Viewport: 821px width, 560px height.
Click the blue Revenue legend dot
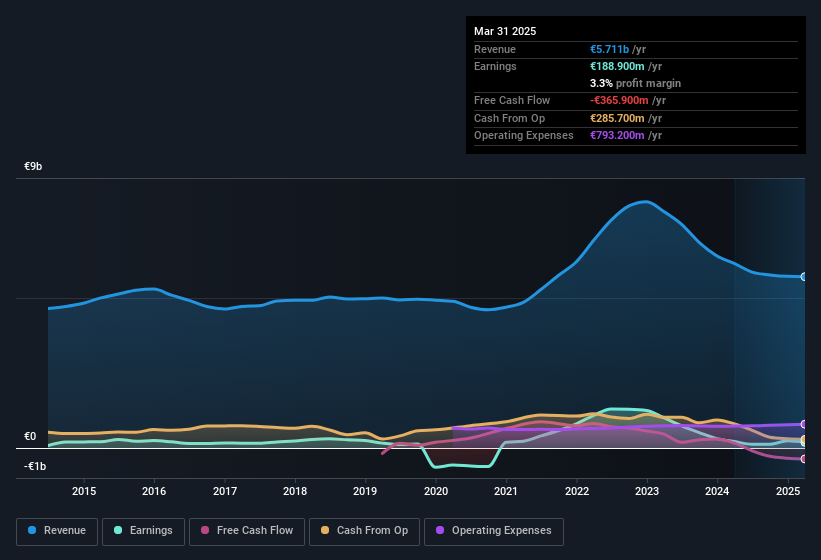coord(32,530)
